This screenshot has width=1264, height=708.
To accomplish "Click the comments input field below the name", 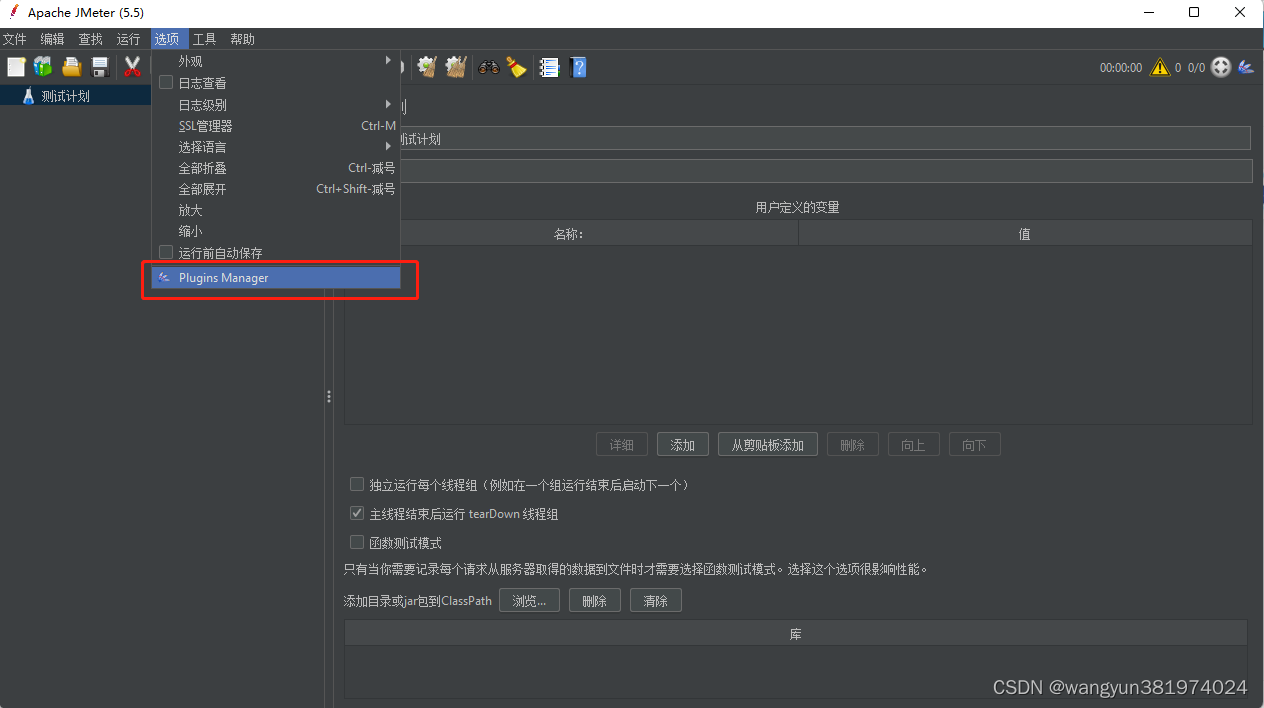I will point(825,171).
